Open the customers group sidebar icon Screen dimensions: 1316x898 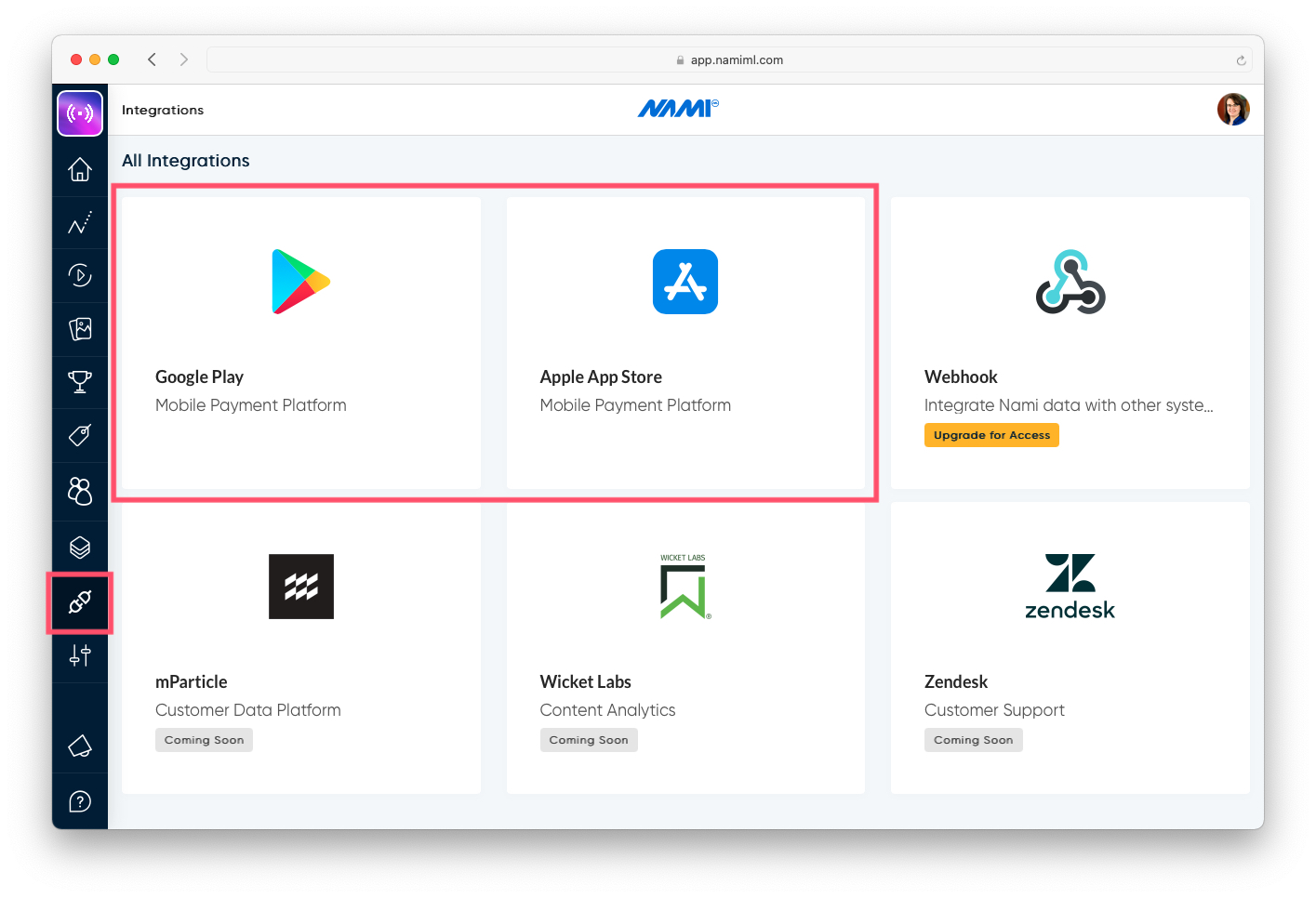tap(80, 491)
